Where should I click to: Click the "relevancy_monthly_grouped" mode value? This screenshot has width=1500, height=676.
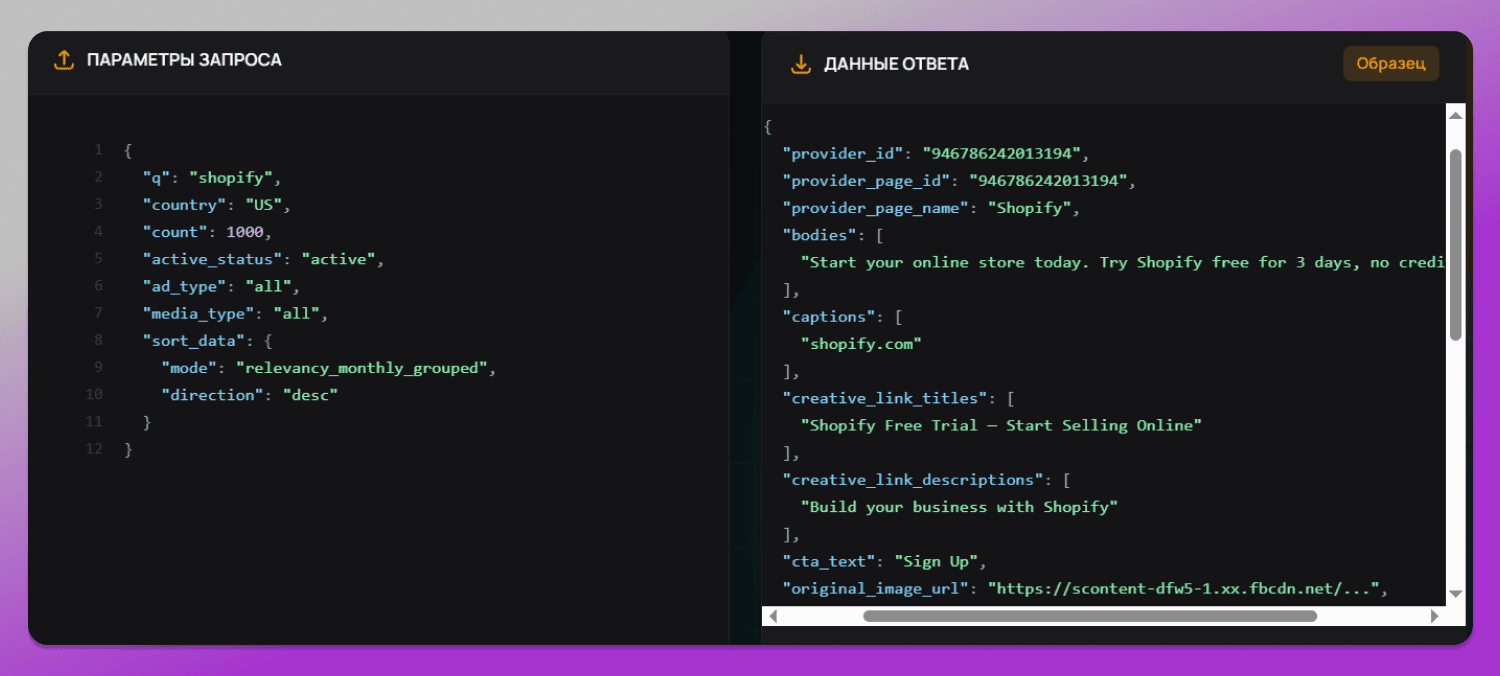tap(361, 368)
